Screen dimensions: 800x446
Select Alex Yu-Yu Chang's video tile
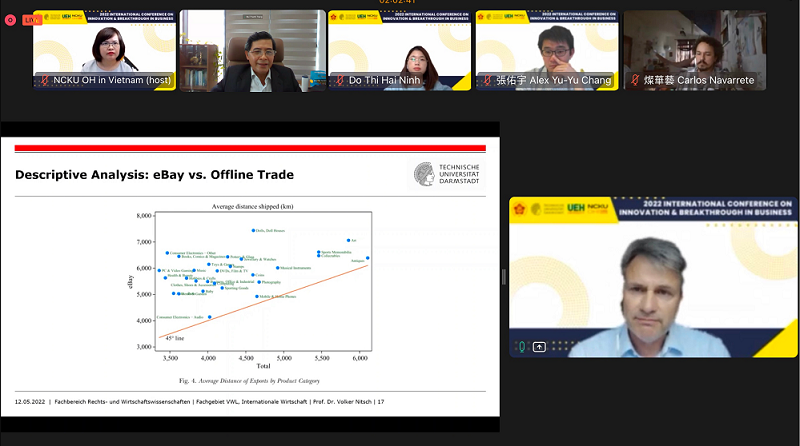[x=547, y=51]
